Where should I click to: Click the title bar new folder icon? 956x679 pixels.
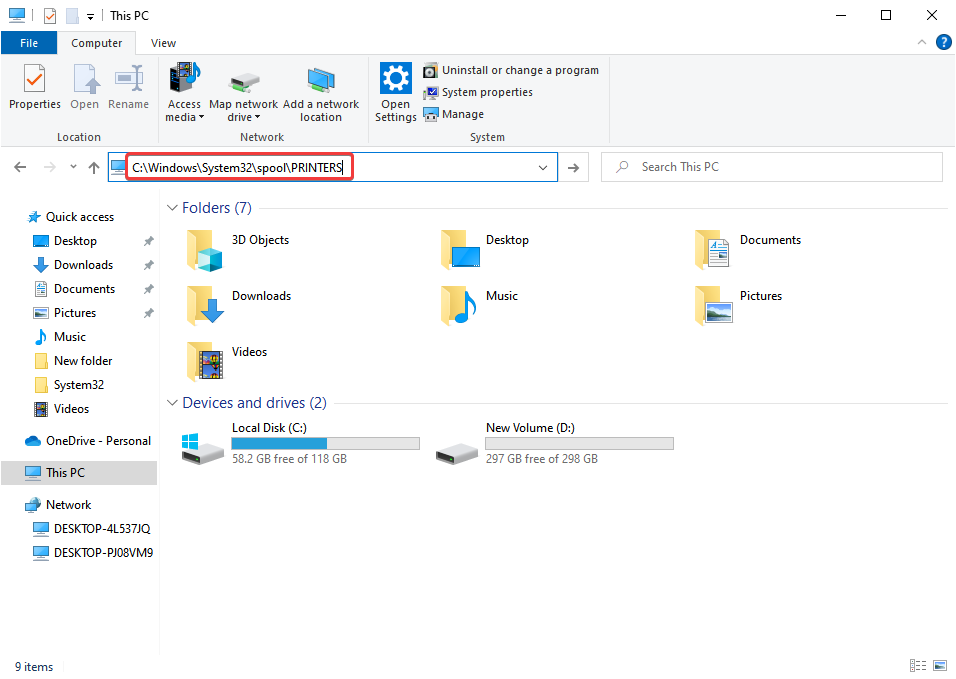point(72,15)
